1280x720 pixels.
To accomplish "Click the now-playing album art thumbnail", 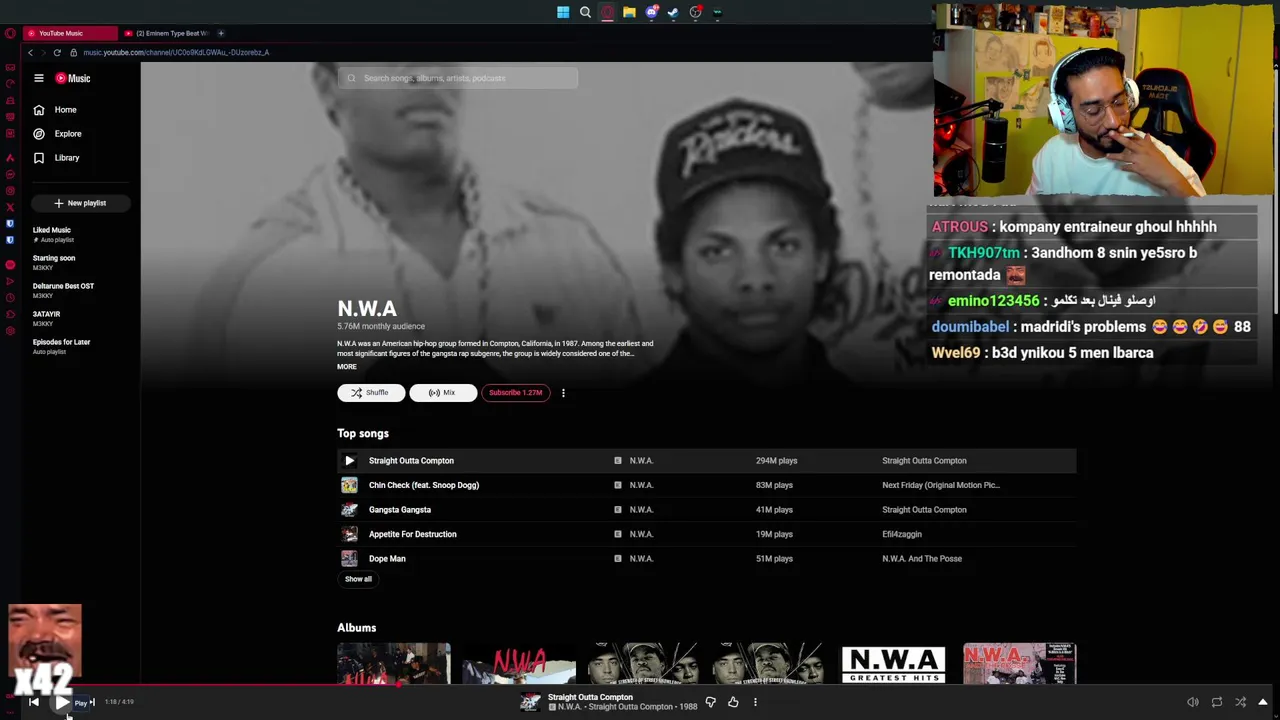I will pos(530,702).
